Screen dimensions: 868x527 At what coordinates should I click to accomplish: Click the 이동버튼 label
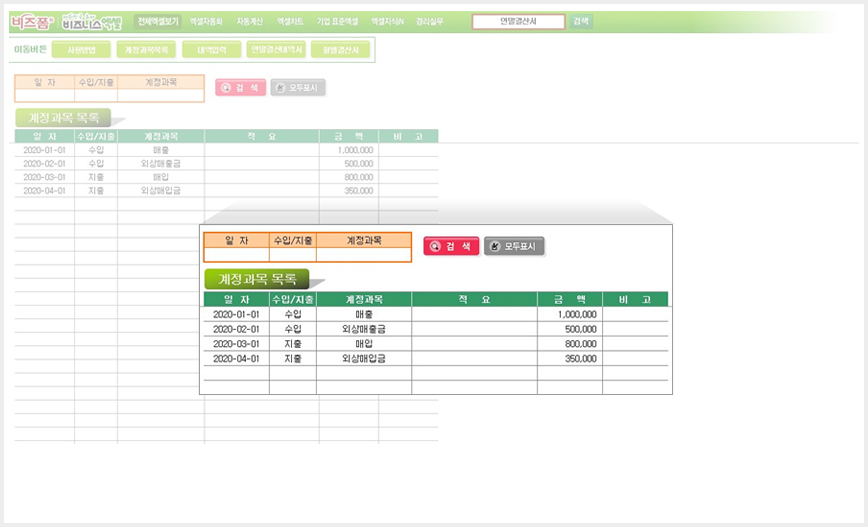click(x=30, y=49)
